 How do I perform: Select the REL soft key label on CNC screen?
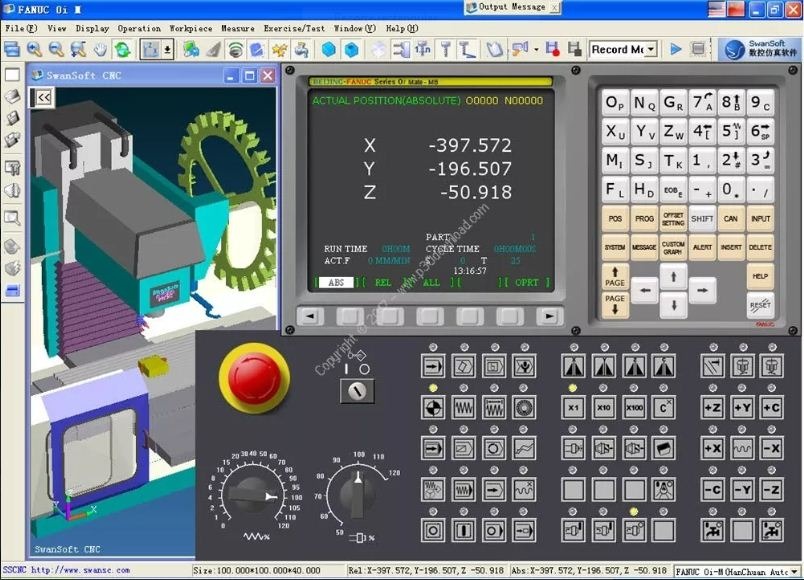pos(383,283)
